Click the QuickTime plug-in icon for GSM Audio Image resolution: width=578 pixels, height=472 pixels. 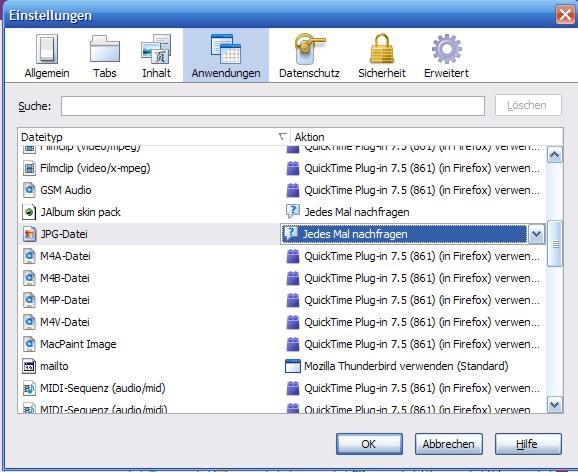(293, 190)
